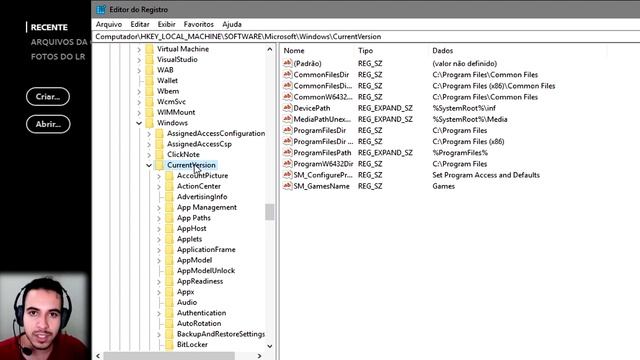640x360 pixels.
Task: Click the Criar... button
Action: click(x=48, y=97)
